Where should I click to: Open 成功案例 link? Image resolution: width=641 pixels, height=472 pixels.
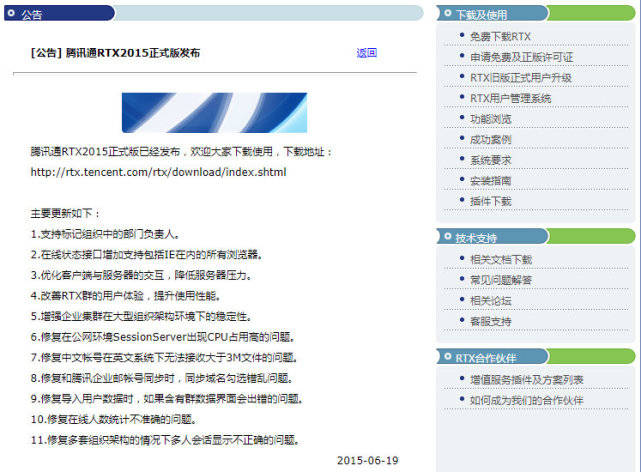tap(491, 140)
